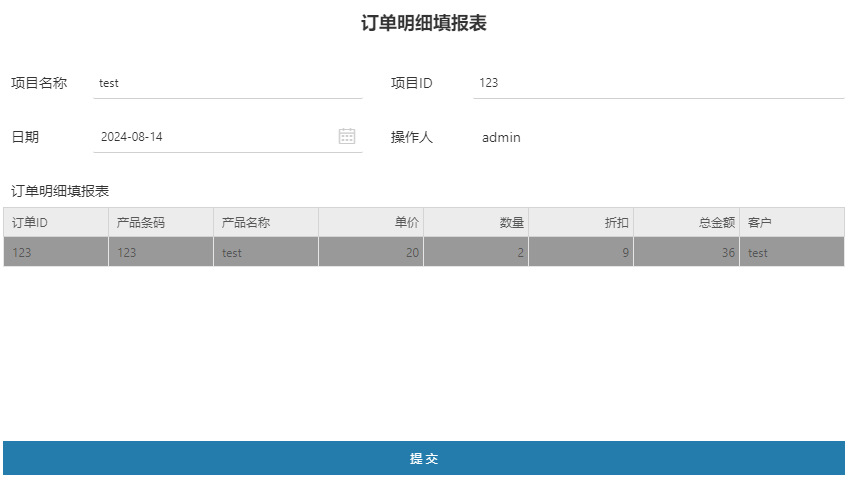The width and height of the screenshot is (851, 481).
Task: Click the 项目名称 label
Action: pyautogui.click(x=39, y=83)
